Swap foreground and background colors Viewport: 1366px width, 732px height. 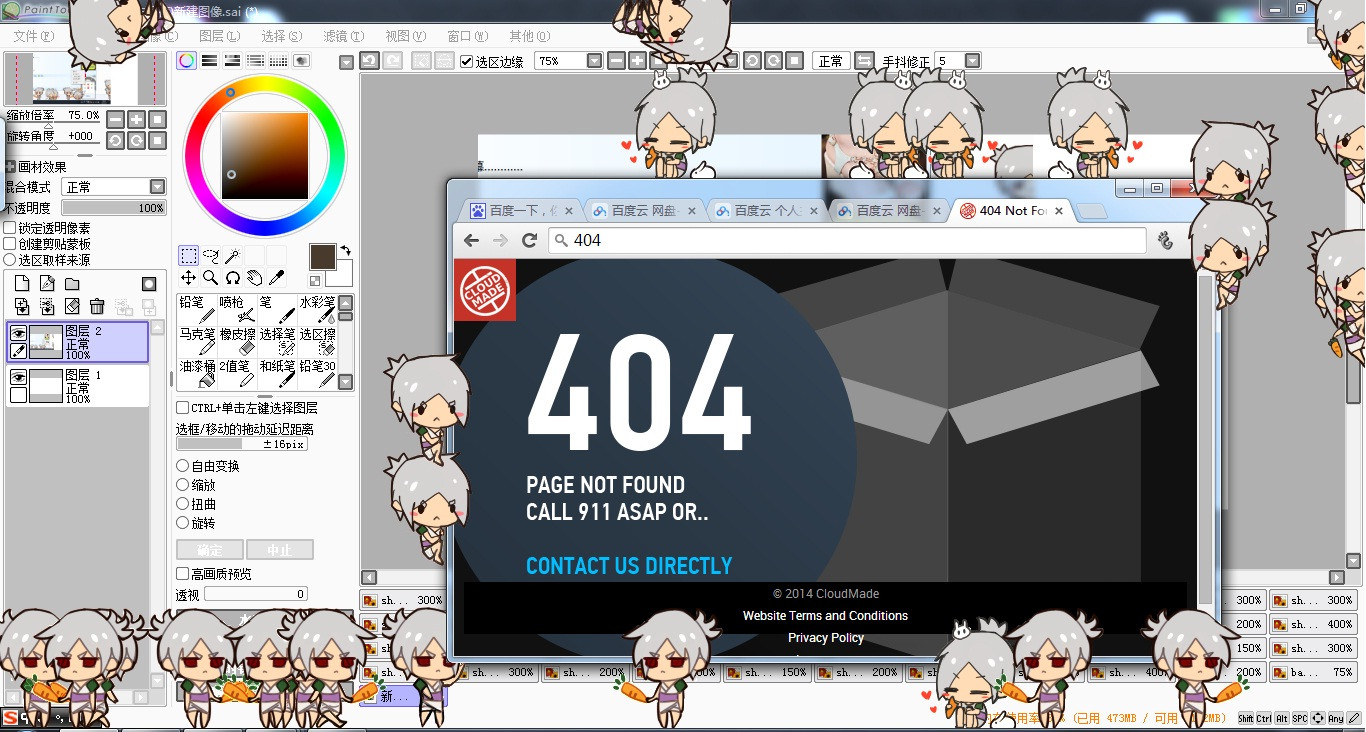tap(346, 250)
